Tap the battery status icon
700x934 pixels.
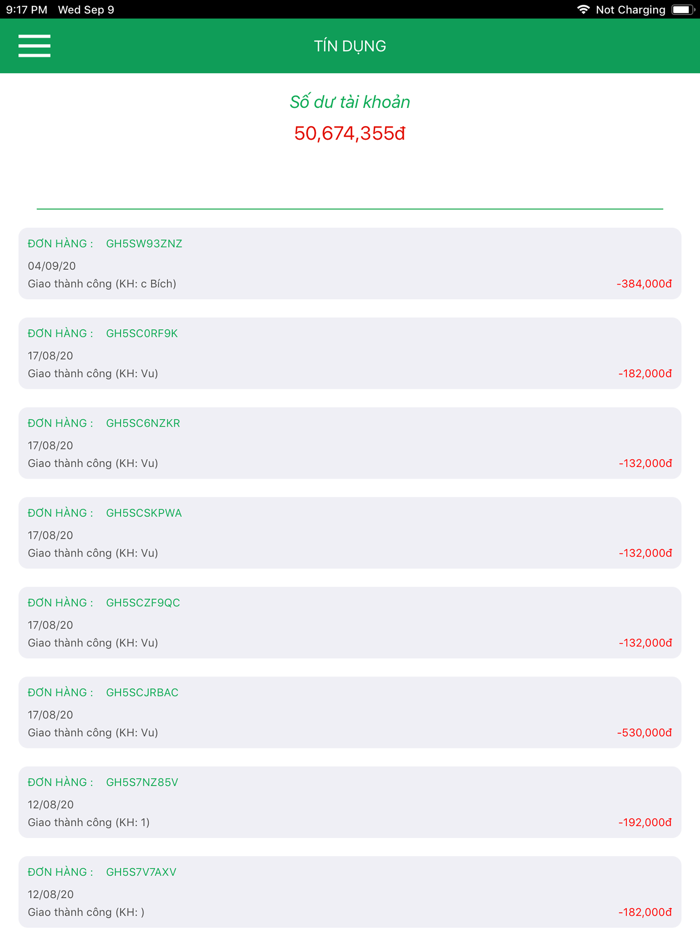(x=682, y=10)
